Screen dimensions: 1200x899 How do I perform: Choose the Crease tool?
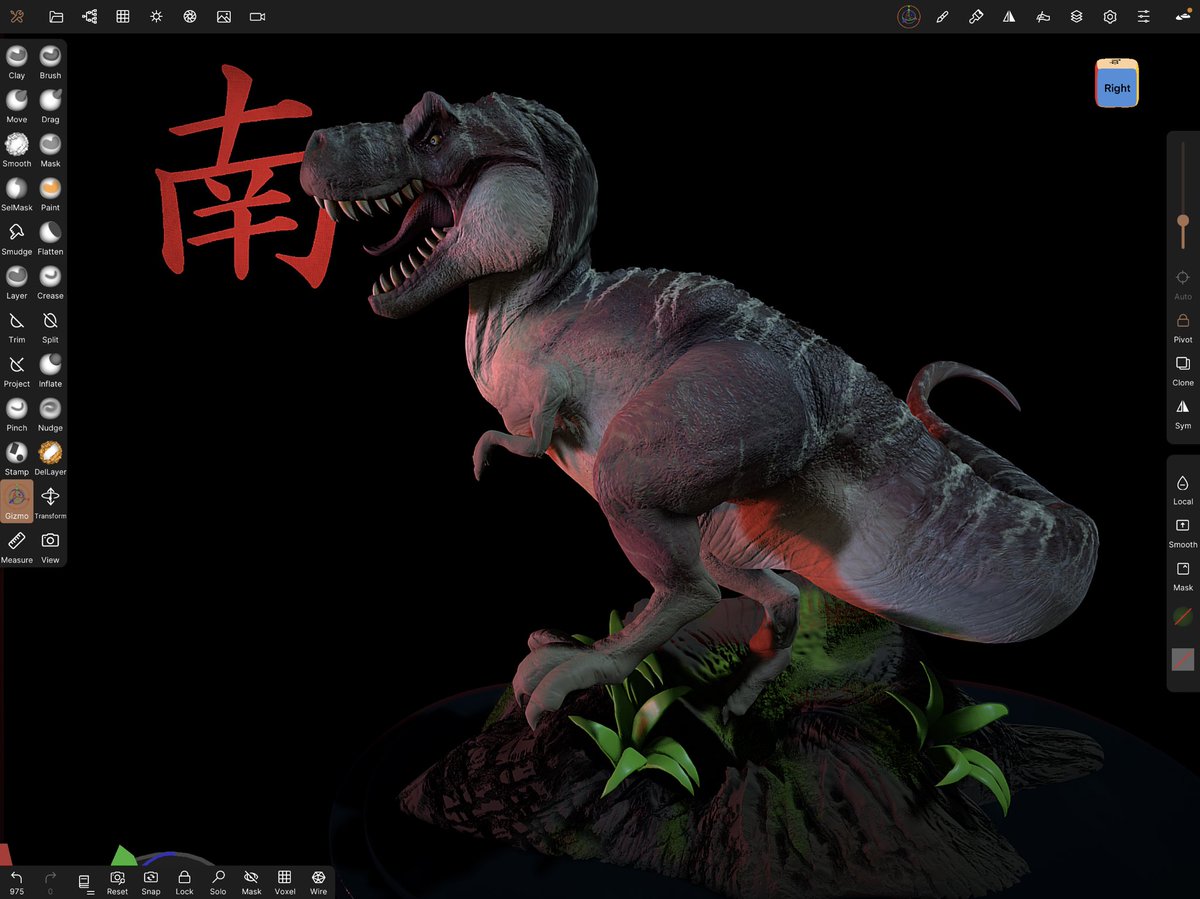point(50,281)
